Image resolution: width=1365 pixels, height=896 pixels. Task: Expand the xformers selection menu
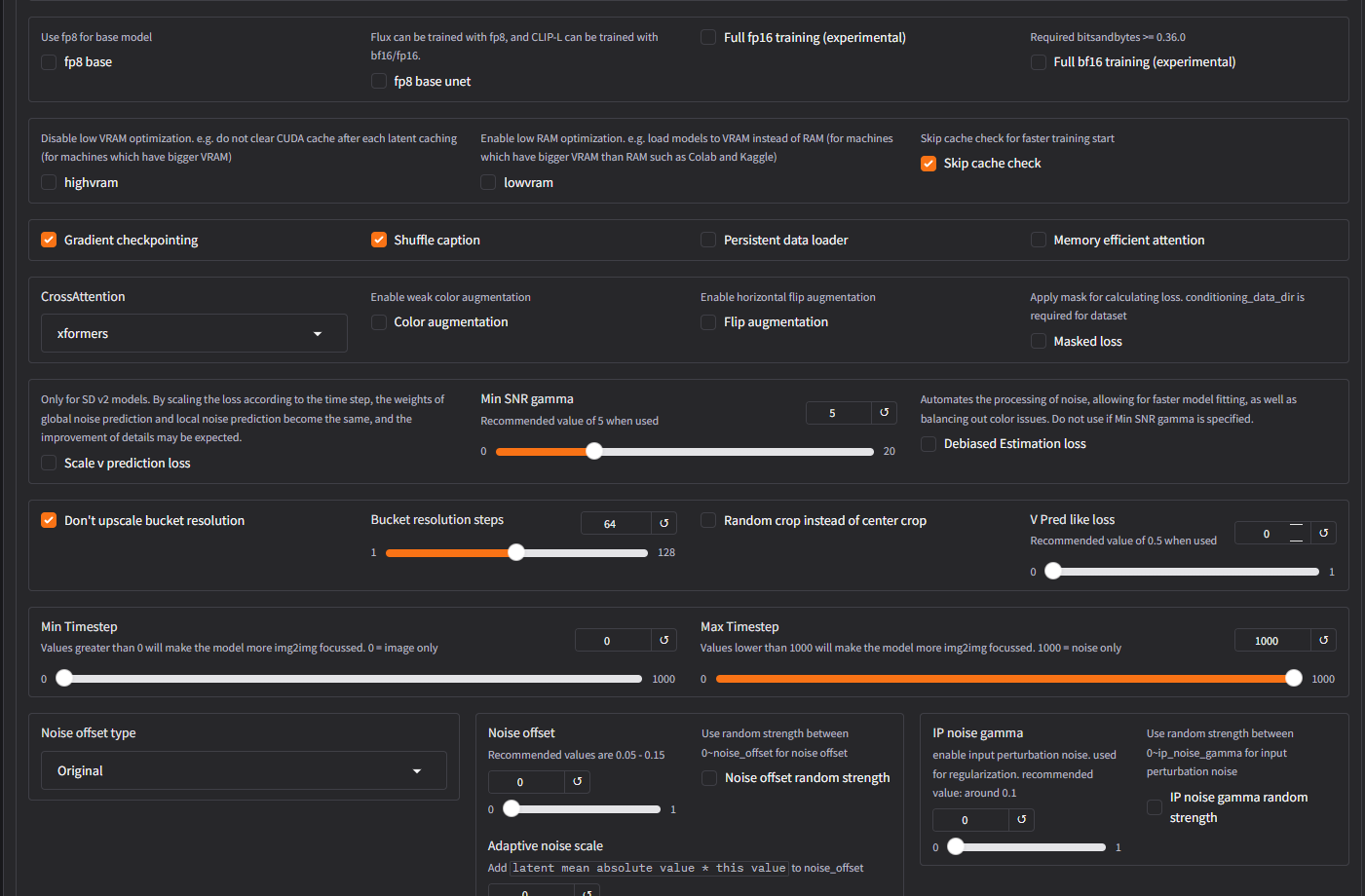tap(317, 332)
